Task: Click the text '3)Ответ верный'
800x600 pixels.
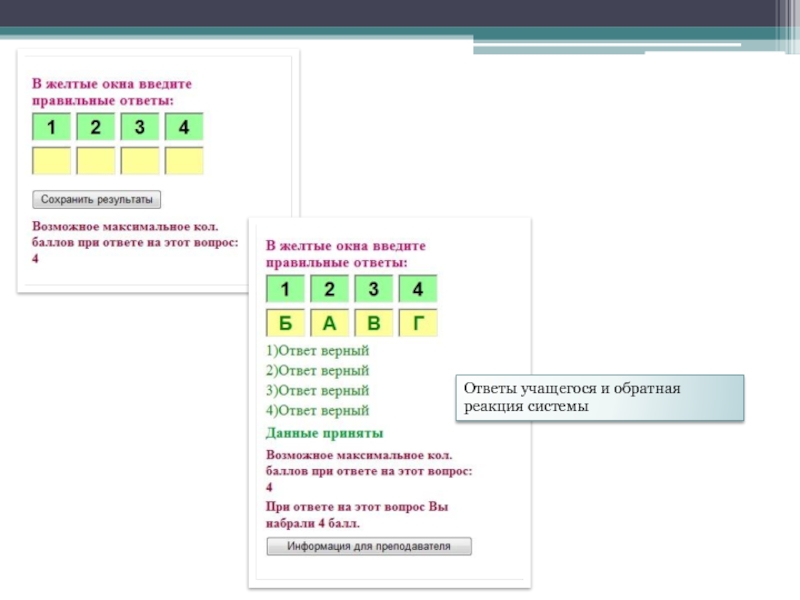Action: pyautogui.click(x=317, y=391)
